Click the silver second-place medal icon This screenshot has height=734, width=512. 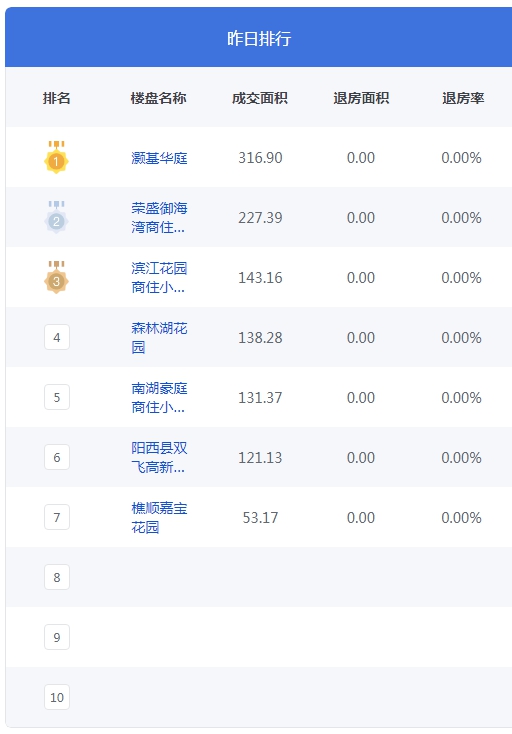click(x=57, y=217)
